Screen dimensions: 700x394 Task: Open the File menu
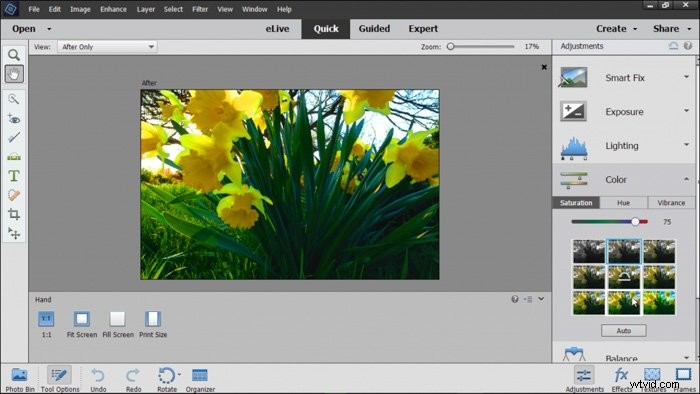[34, 9]
